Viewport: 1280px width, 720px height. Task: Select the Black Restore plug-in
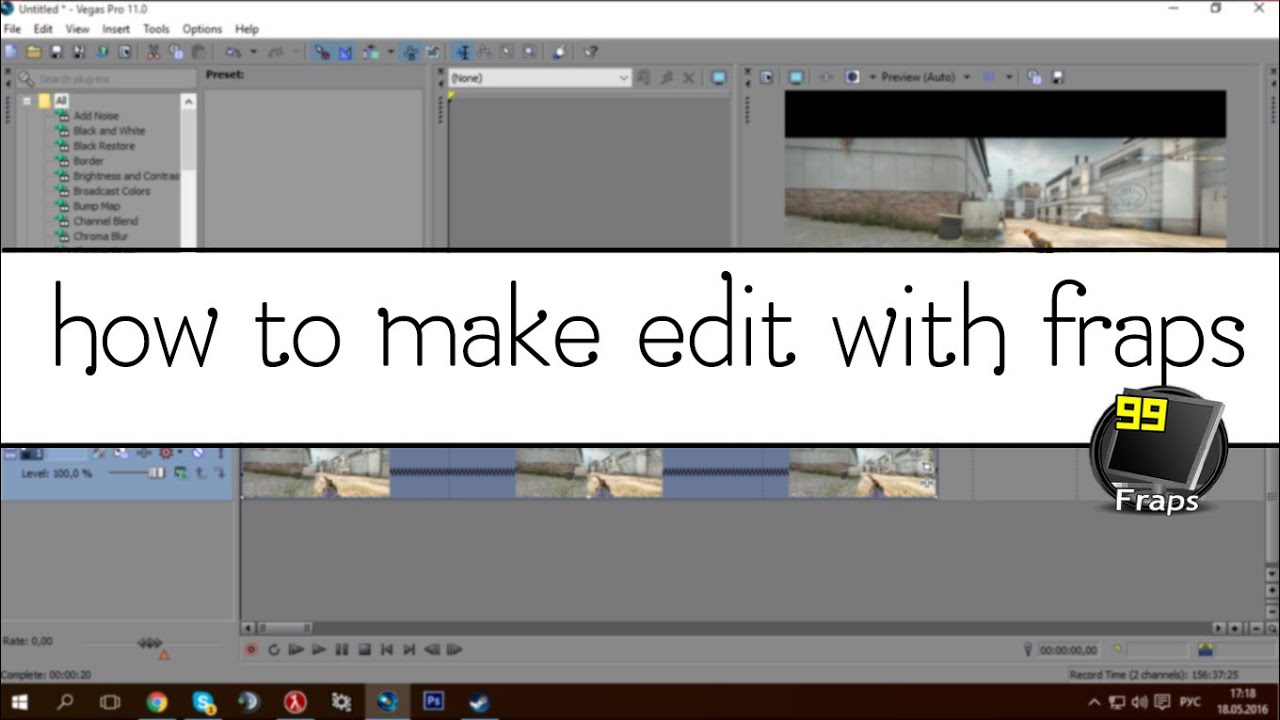click(x=103, y=146)
